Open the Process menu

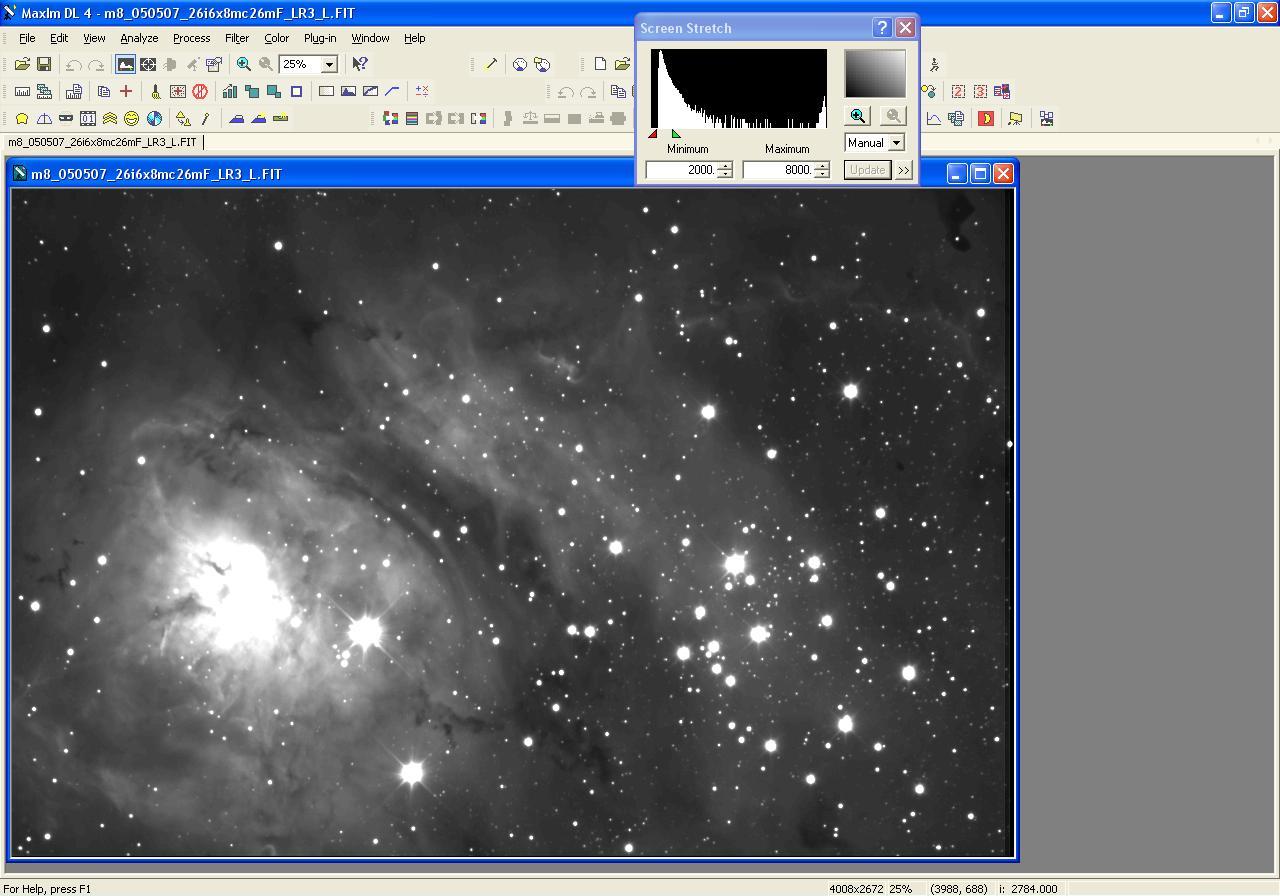[x=191, y=38]
